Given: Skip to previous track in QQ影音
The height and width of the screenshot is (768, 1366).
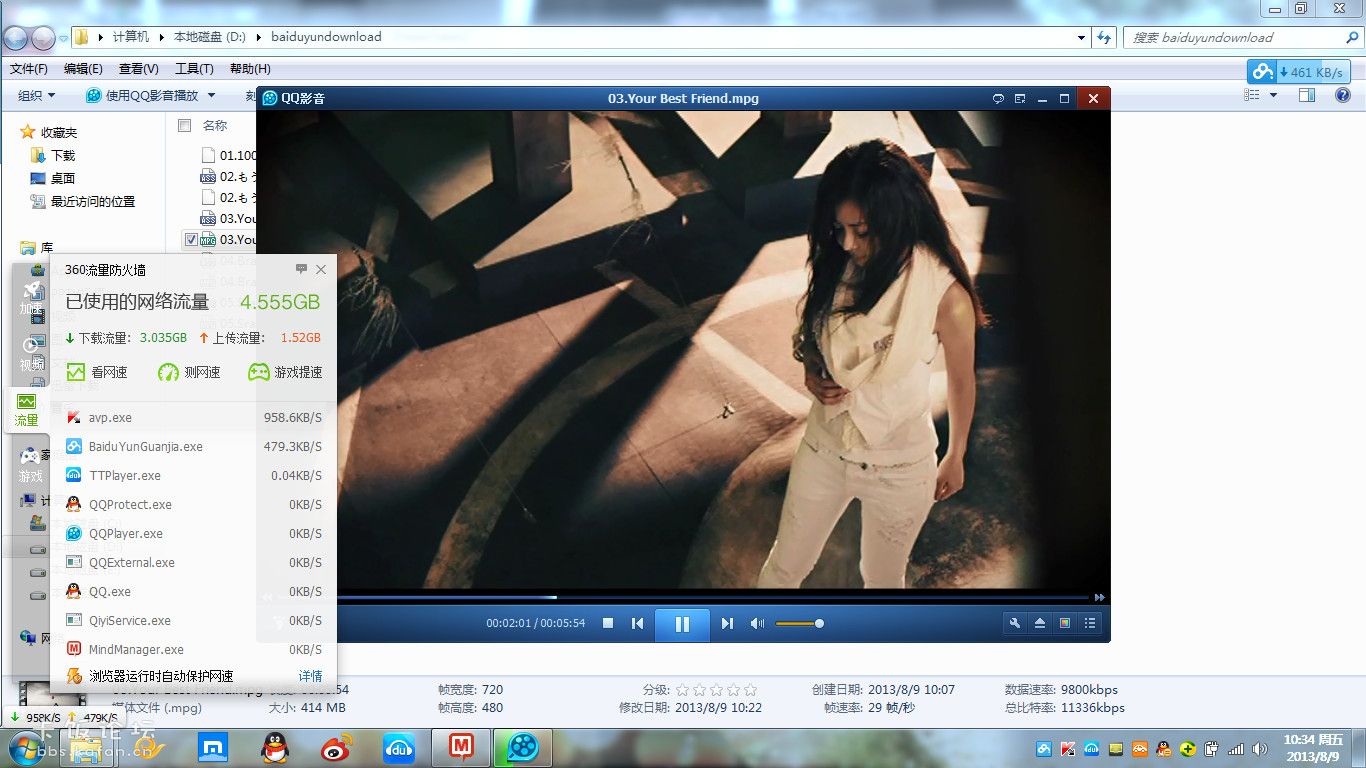Looking at the screenshot, I should point(637,624).
